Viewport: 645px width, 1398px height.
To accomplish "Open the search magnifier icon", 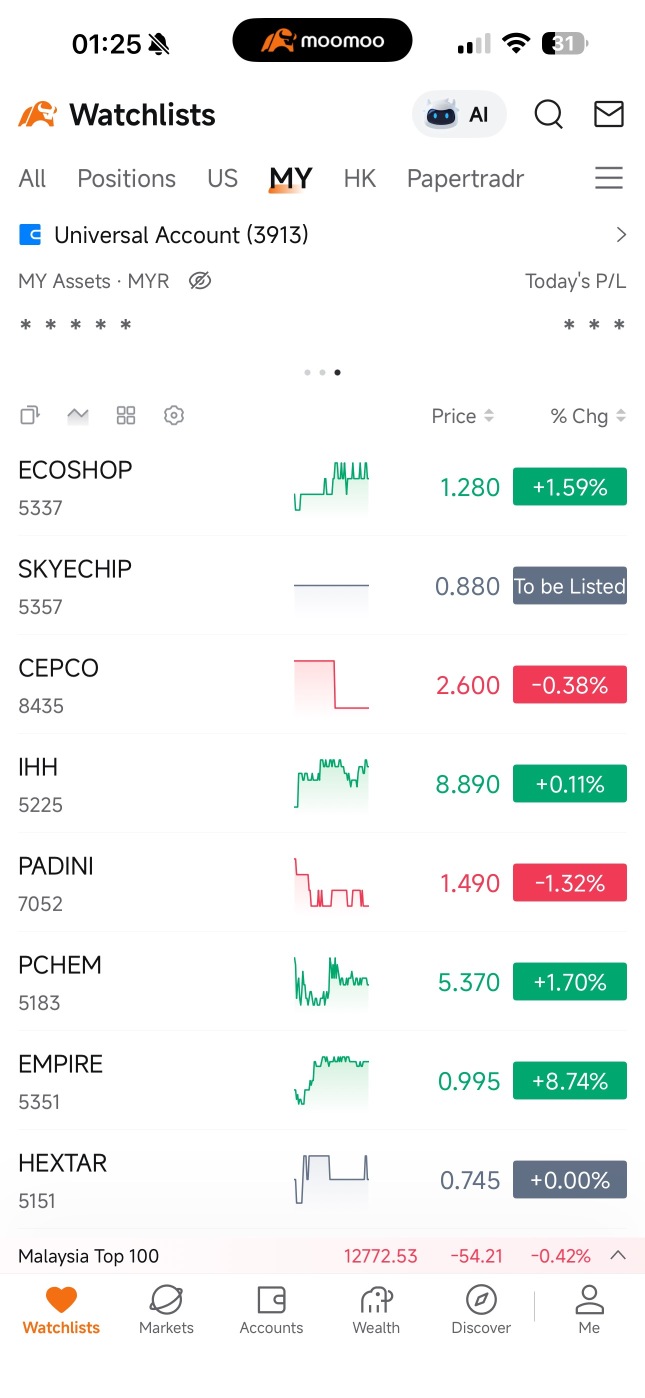I will tap(548, 115).
